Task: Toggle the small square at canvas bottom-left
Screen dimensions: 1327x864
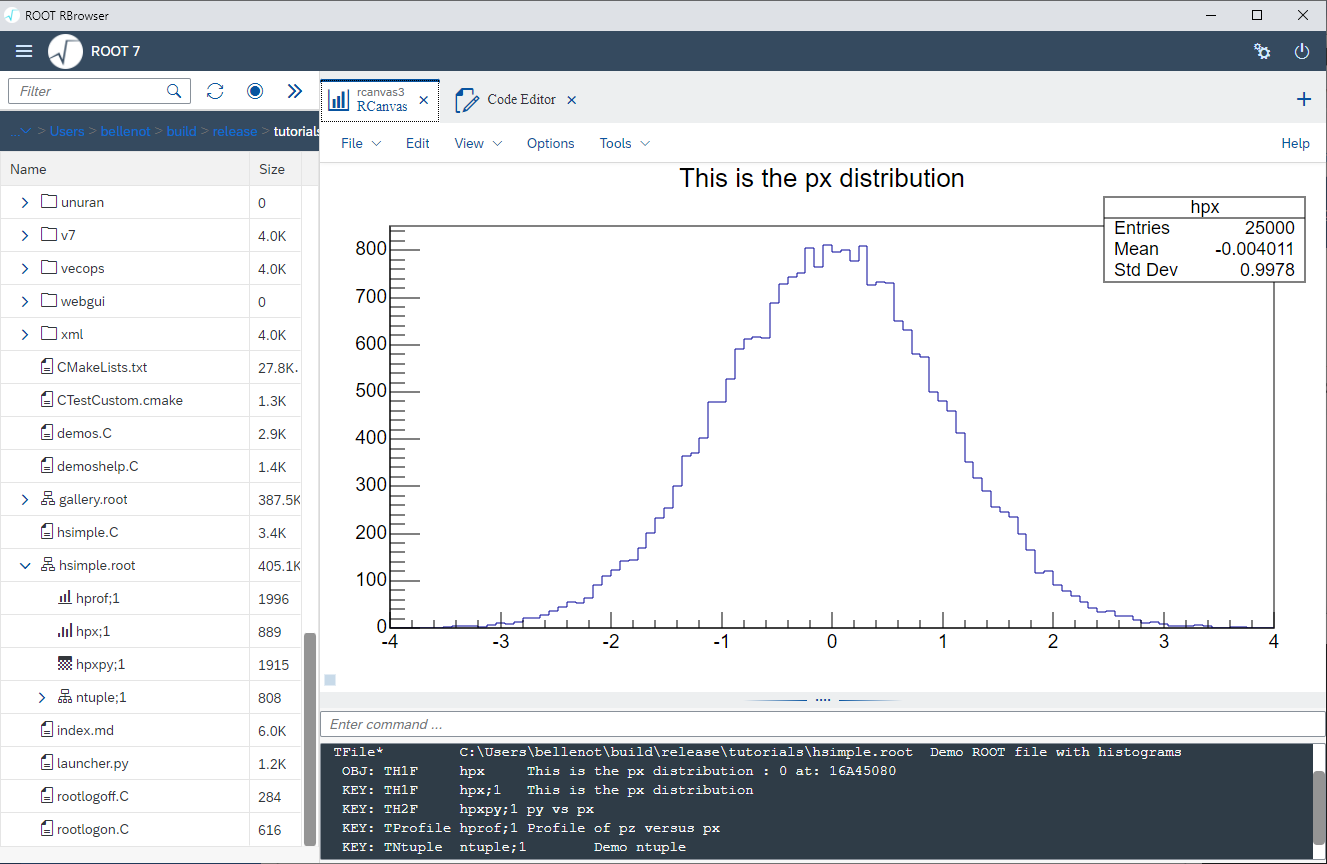Action: click(330, 680)
